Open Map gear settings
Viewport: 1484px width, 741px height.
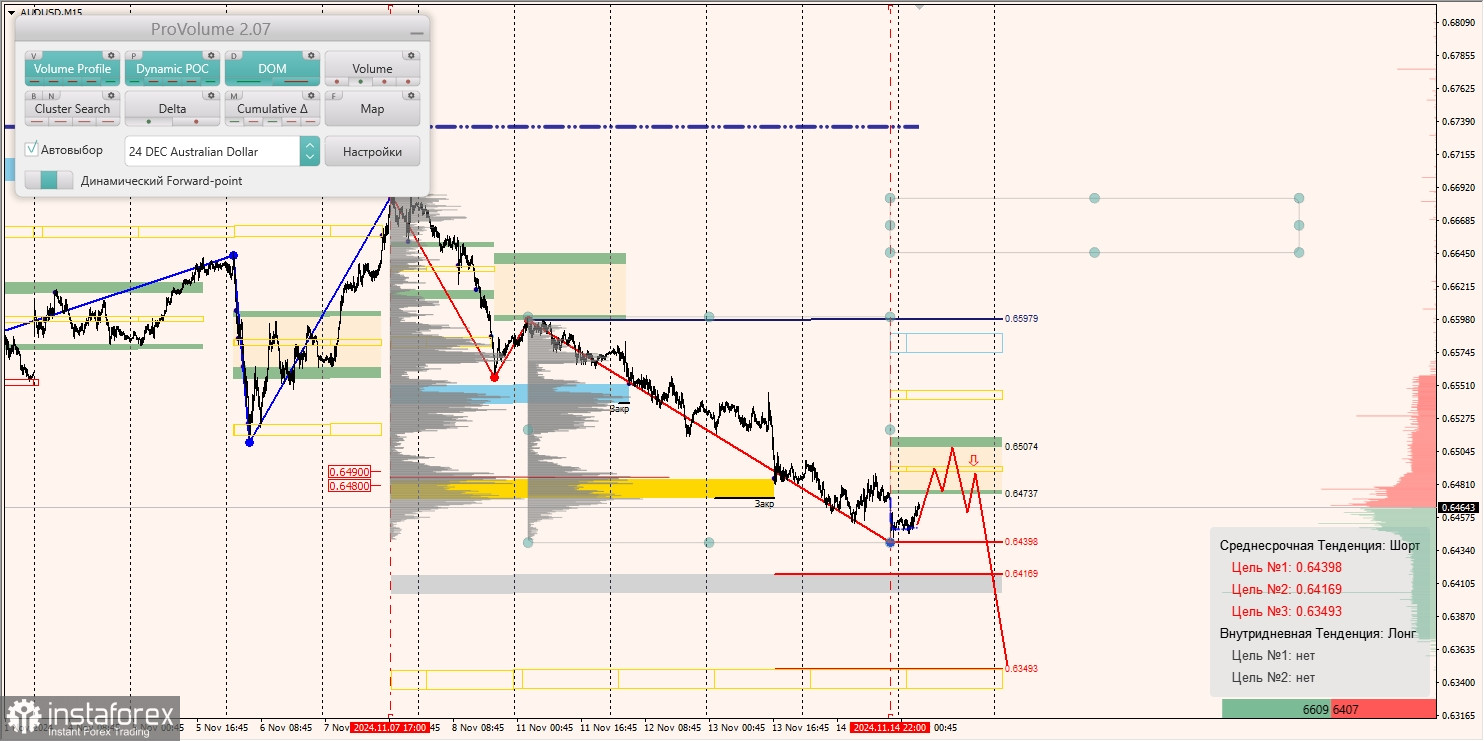click(411, 96)
